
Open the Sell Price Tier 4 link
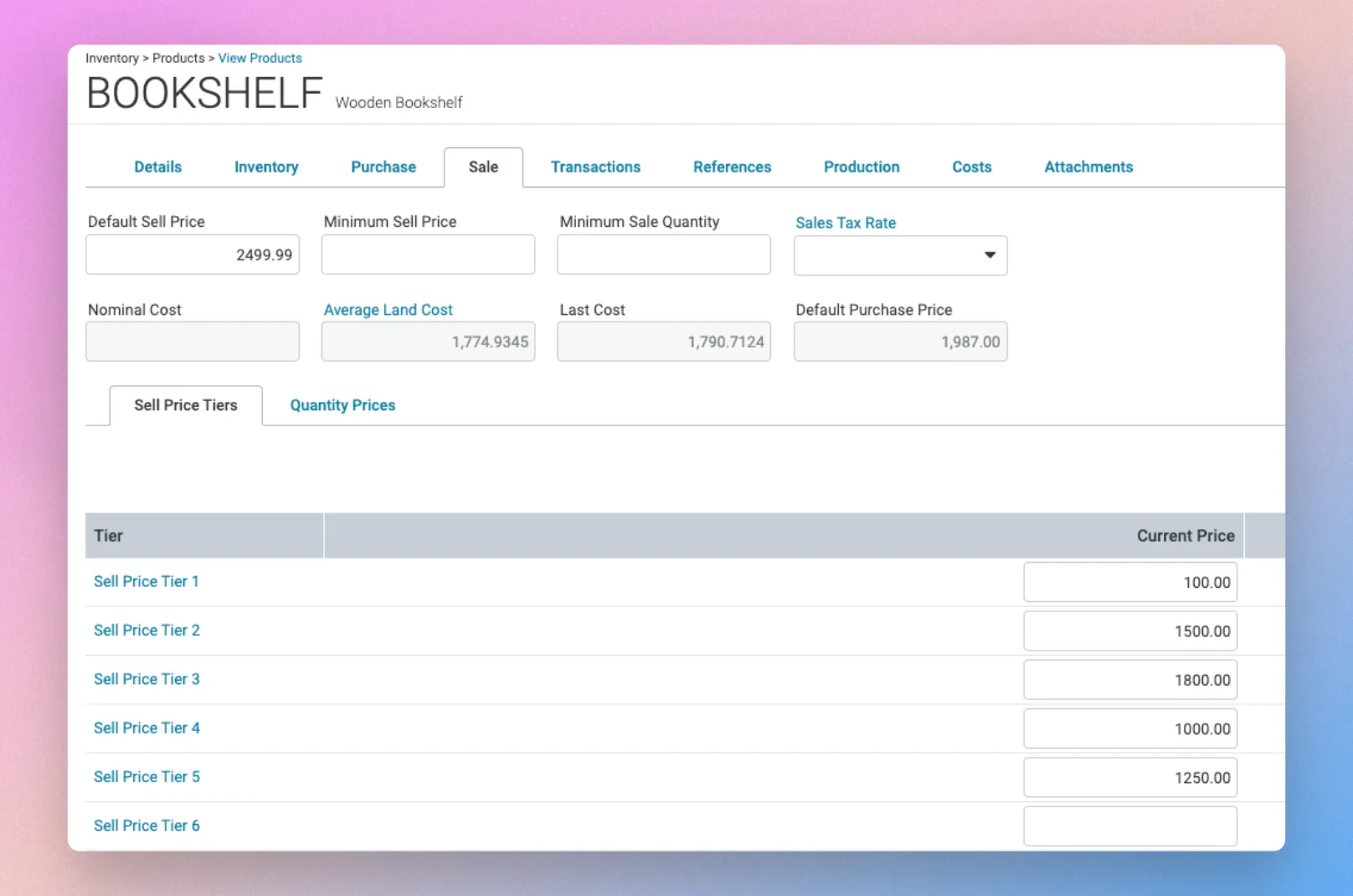point(147,728)
